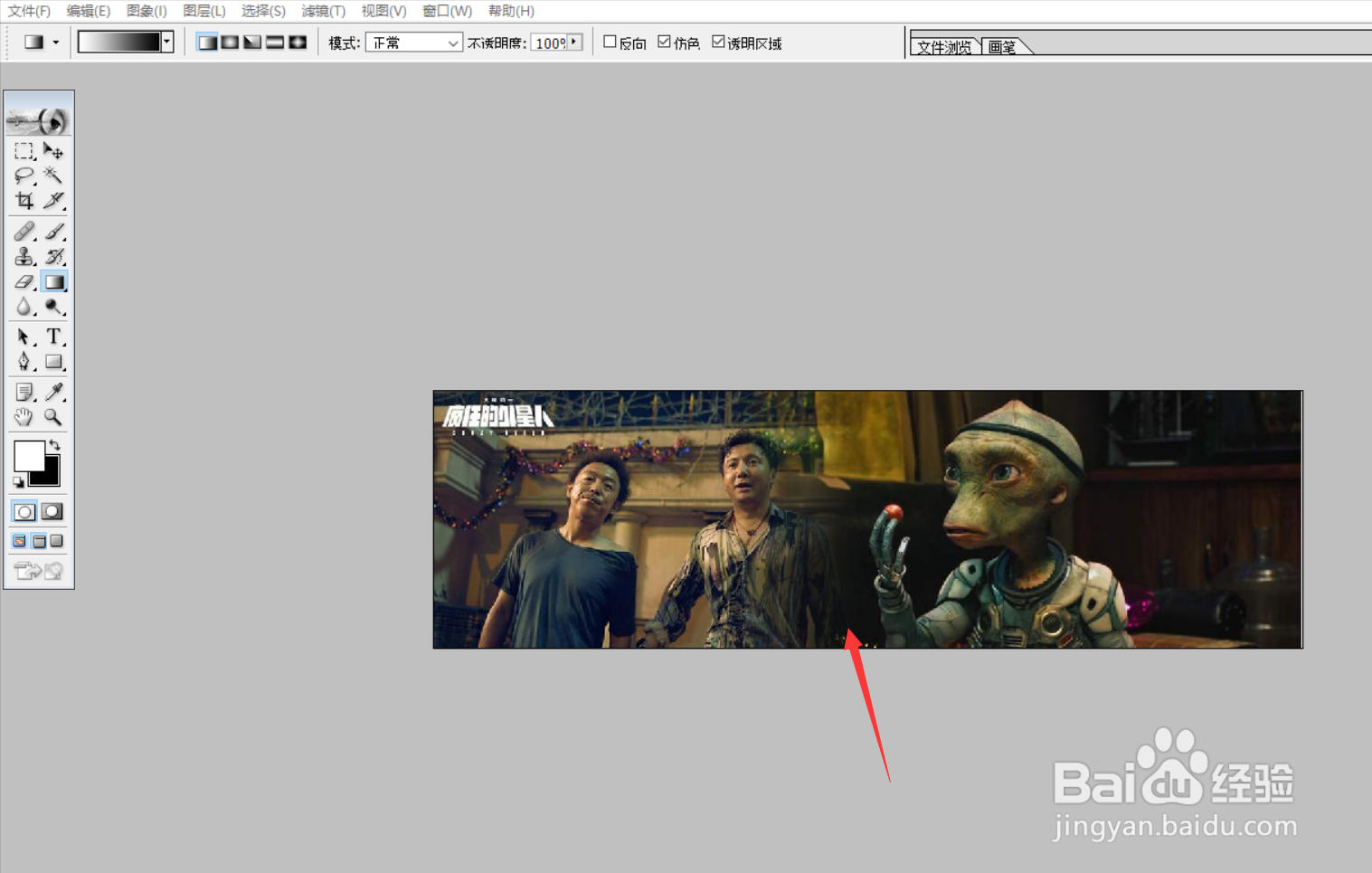Open the 视图(V) menu
The image size is (1372, 873).
383,11
